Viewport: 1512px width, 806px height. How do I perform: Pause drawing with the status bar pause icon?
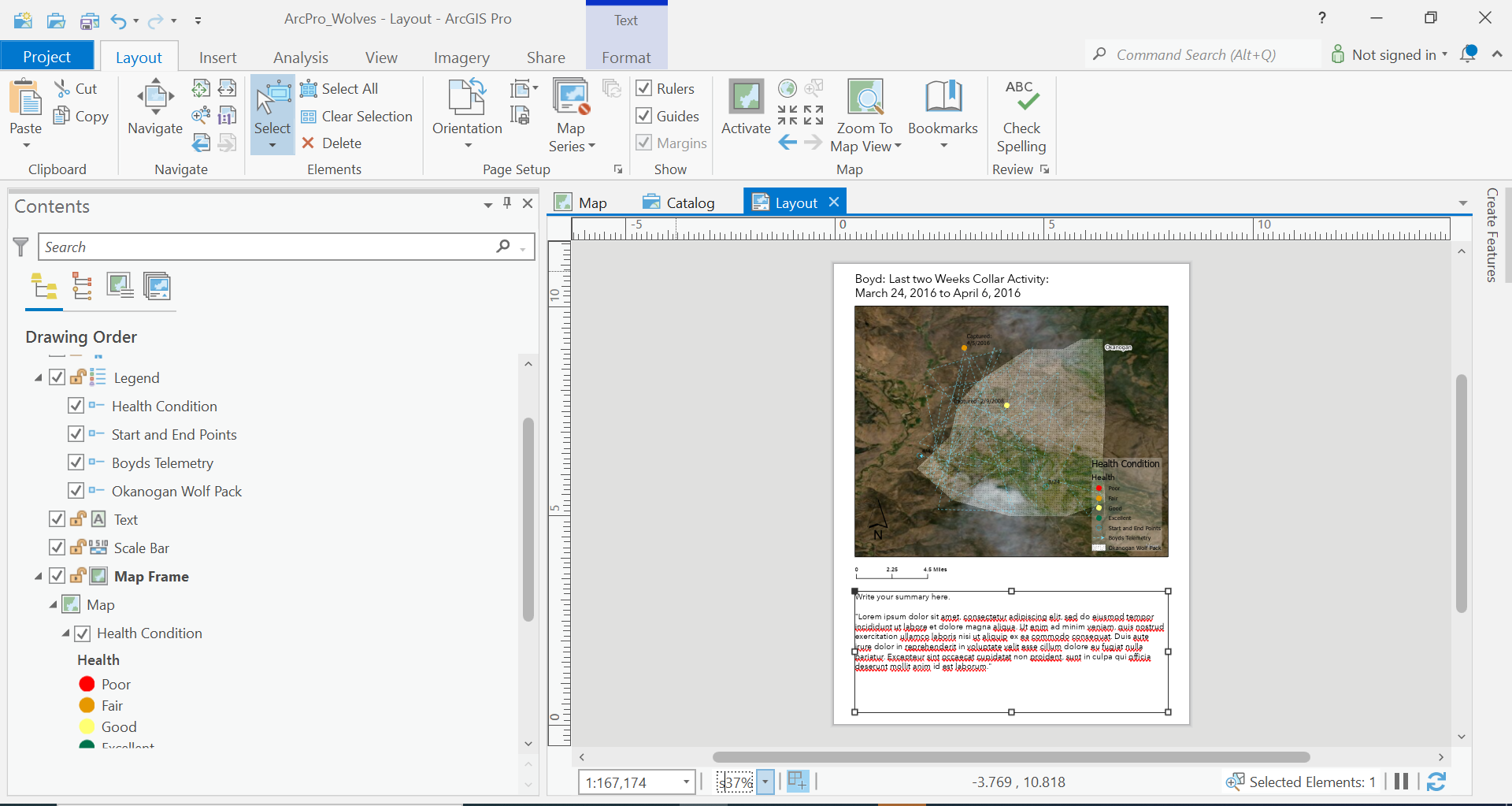coord(1401,782)
